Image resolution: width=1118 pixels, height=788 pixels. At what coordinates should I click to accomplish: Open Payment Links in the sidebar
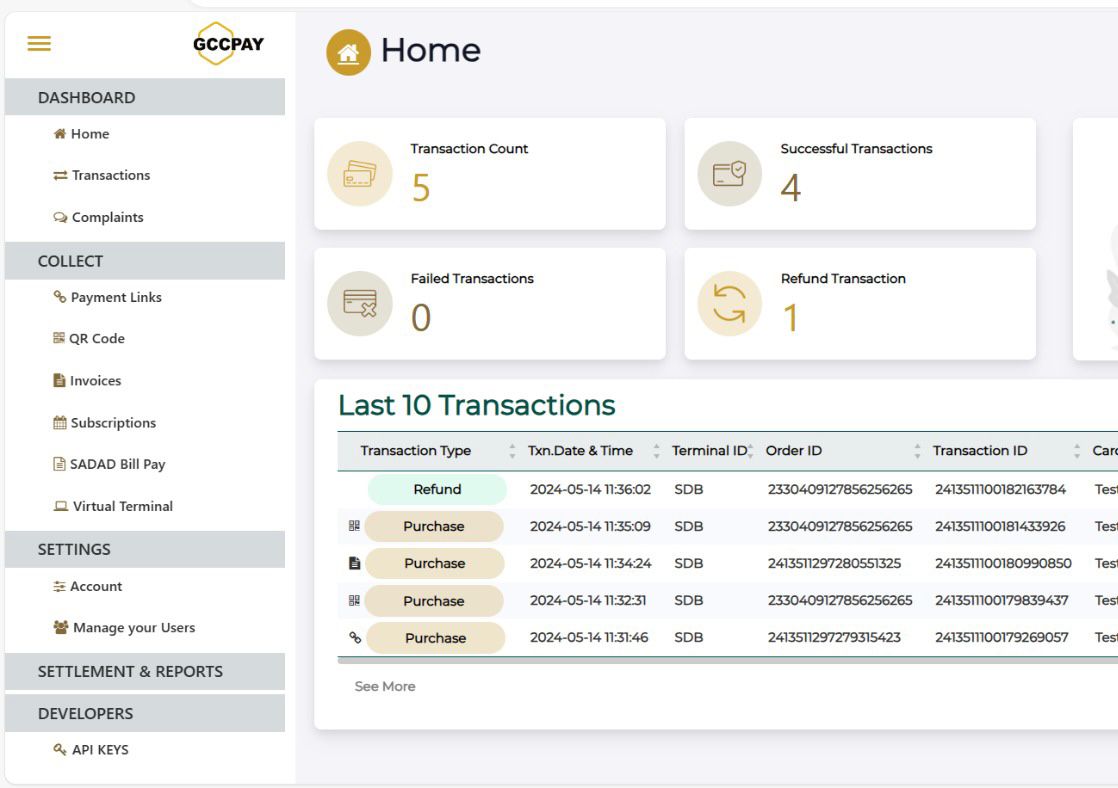pos(115,297)
